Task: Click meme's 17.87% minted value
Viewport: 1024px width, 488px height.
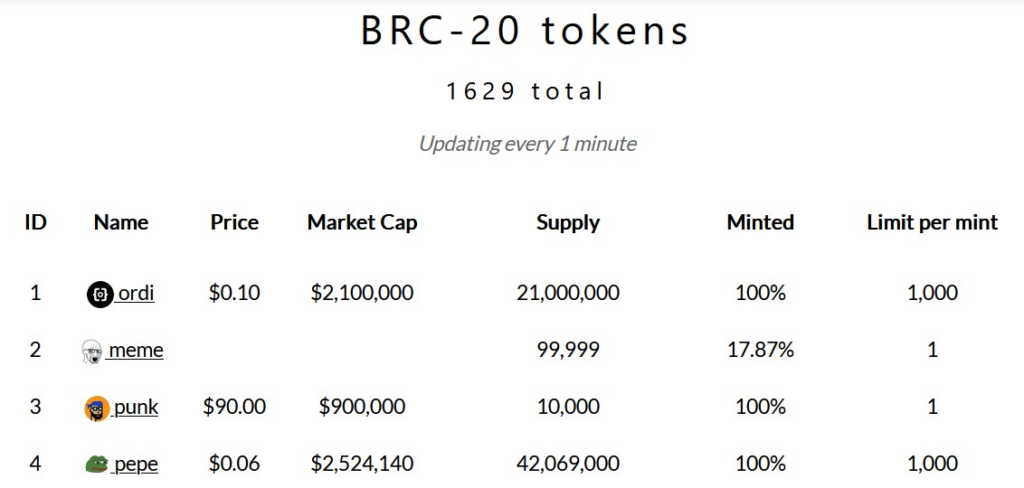Action: click(760, 350)
